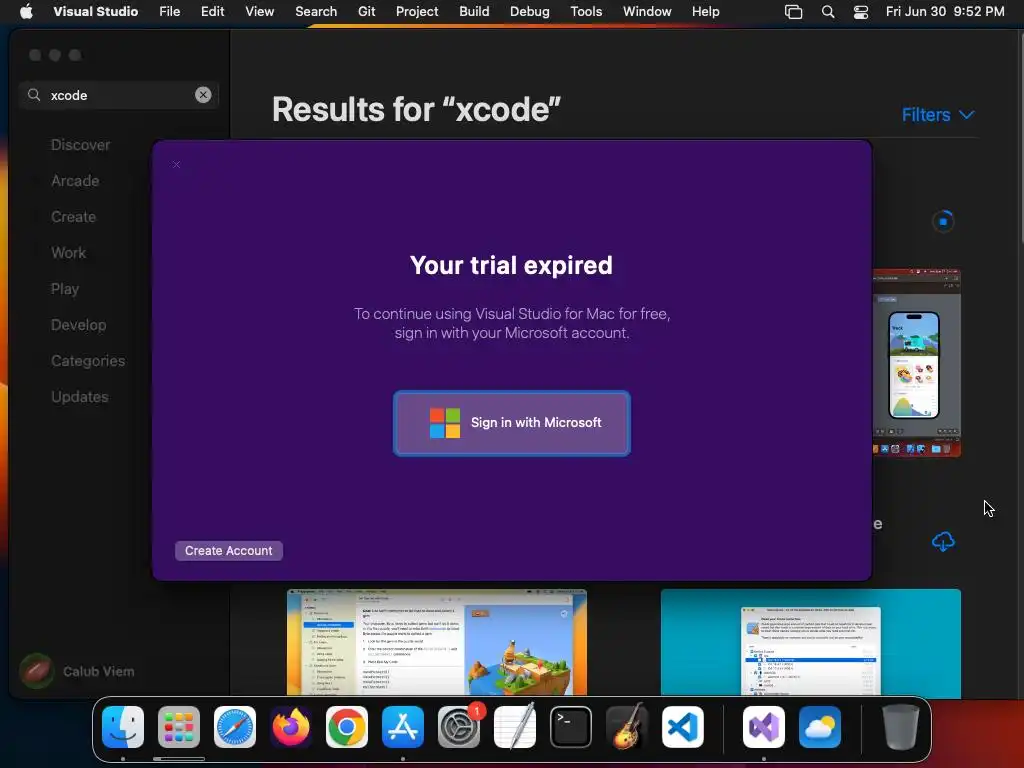
Task: Launch Firefox from the Dock
Action: [291, 727]
